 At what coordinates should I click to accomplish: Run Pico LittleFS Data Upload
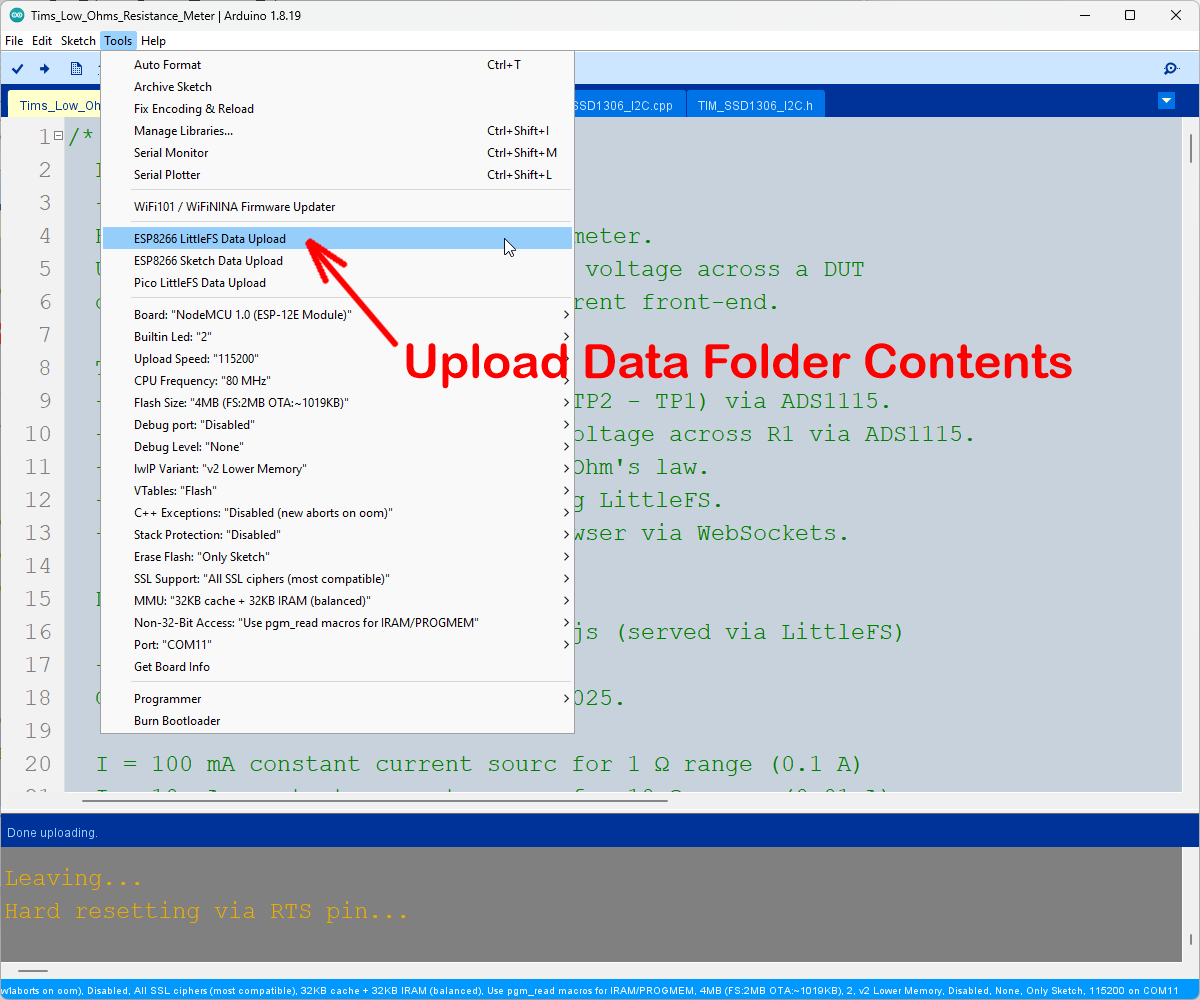coord(339,283)
